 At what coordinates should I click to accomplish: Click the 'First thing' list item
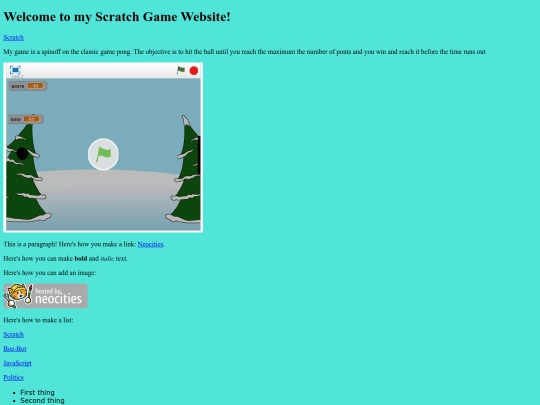[x=37, y=393]
